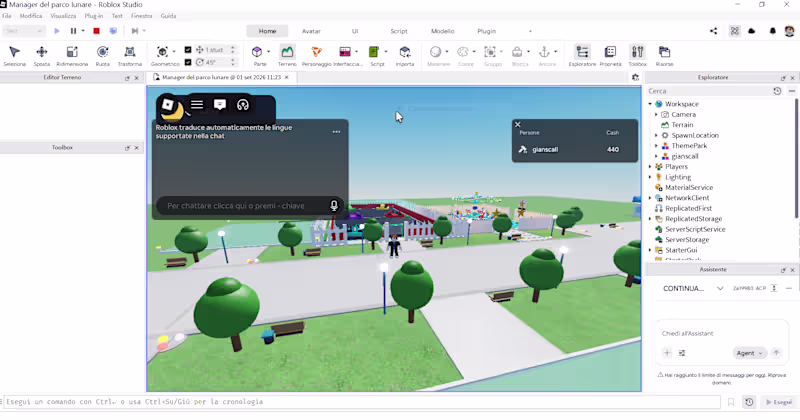Open the CONTINUA conversation dropdown
Image resolution: width=800 pixels, height=420 pixels.
point(720,288)
